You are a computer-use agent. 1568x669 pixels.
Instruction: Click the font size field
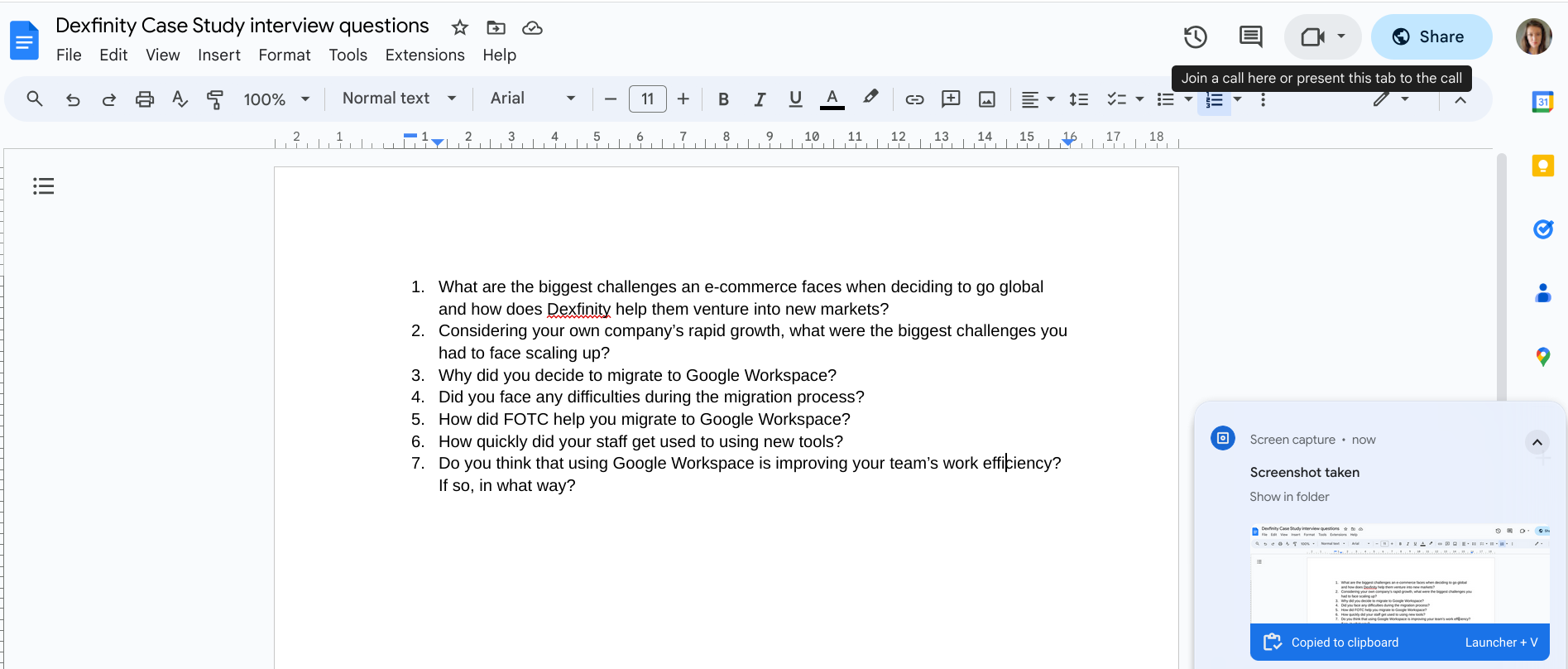coord(647,99)
